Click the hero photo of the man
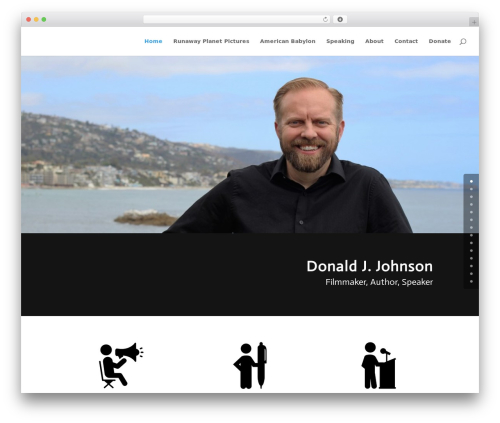The image size is (500, 423). [250, 144]
